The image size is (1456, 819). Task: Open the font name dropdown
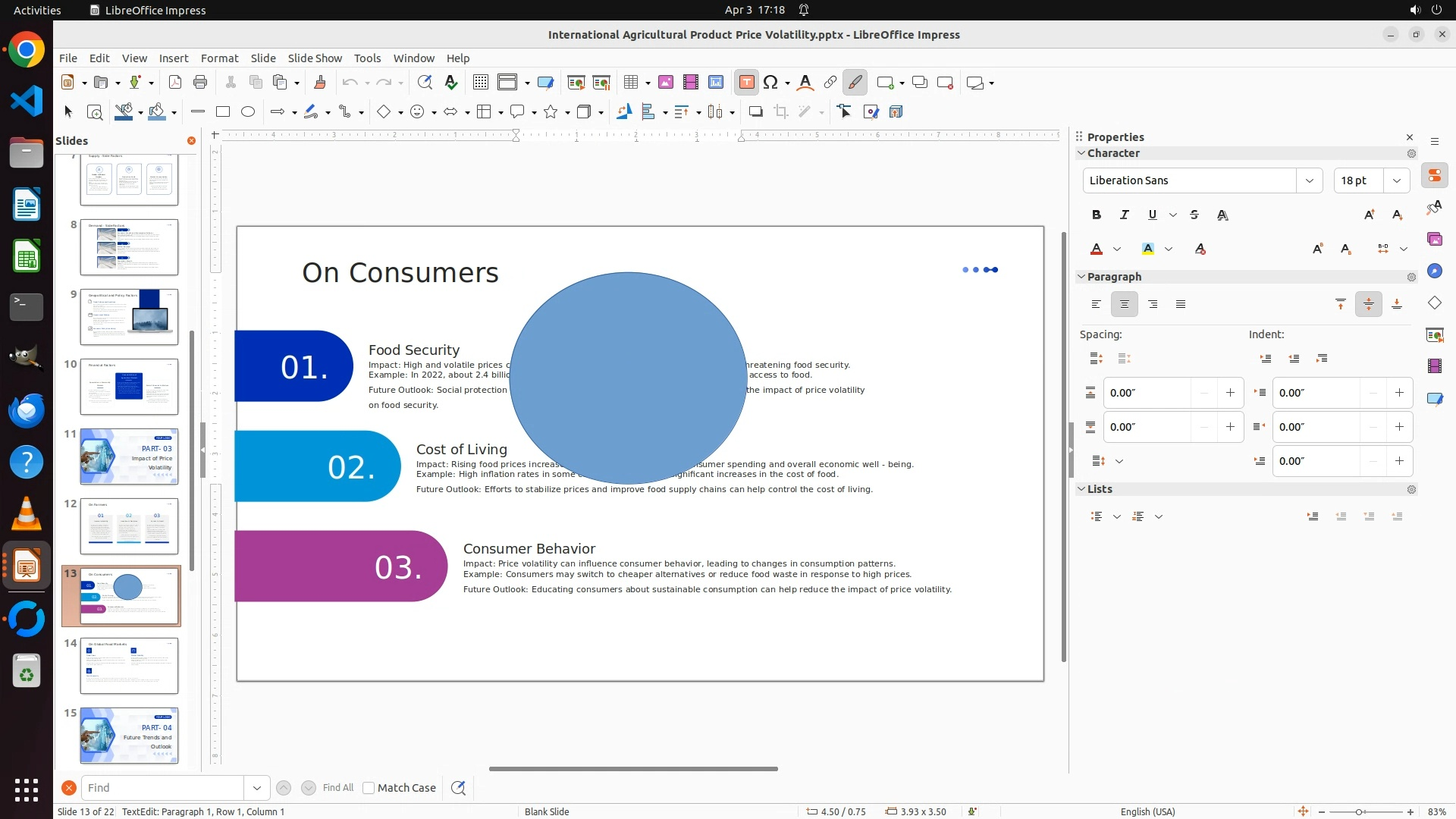click(1309, 180)
